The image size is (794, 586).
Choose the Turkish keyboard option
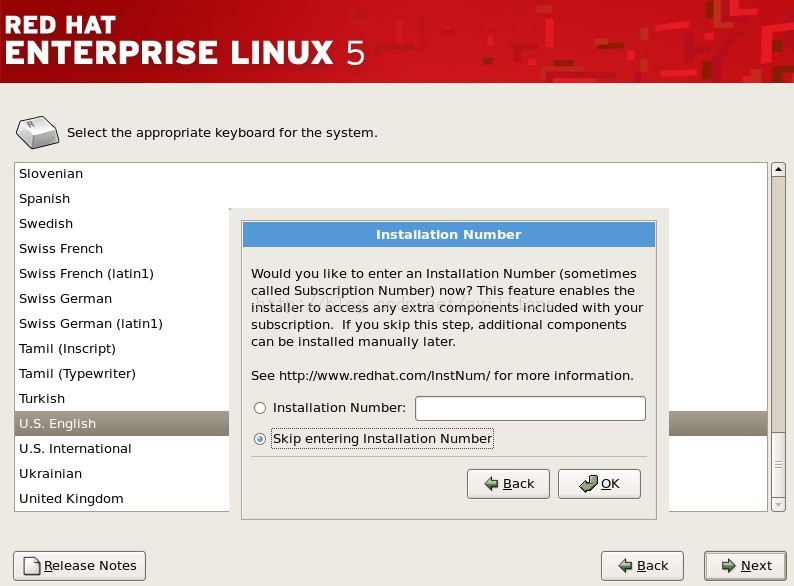point(42,399)
